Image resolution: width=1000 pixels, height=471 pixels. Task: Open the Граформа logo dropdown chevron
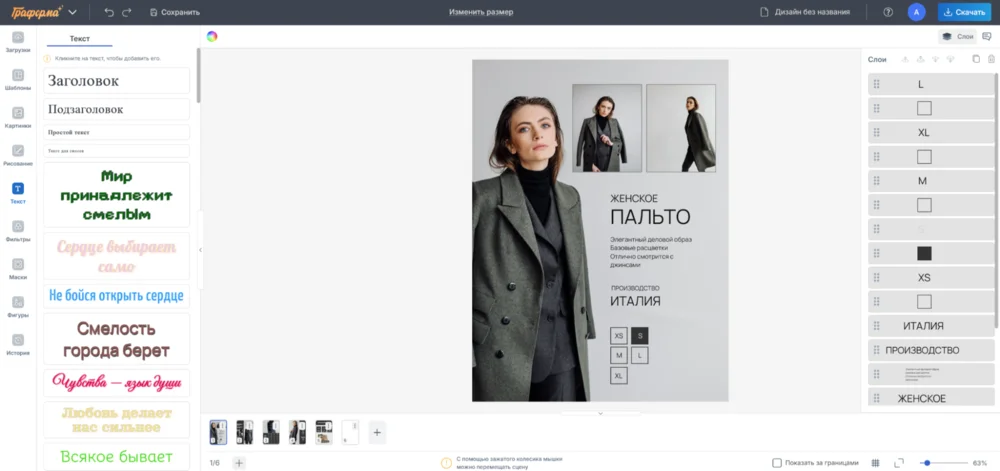(x=72, y=12)
